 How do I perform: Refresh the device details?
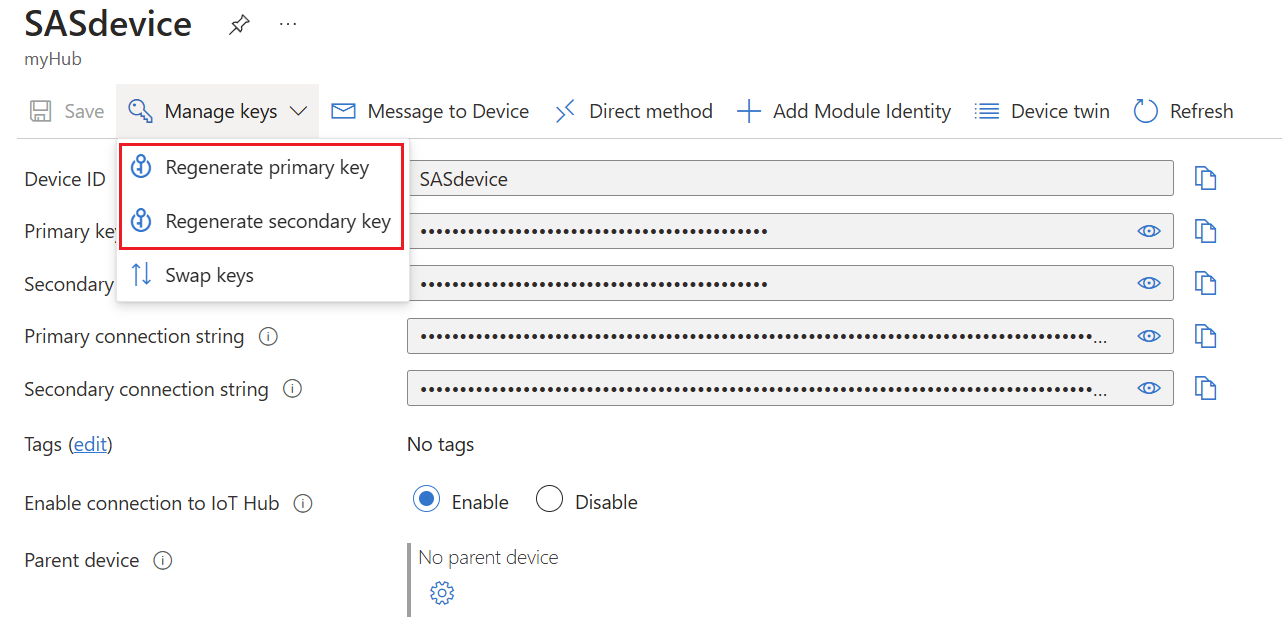(1183, 110)
